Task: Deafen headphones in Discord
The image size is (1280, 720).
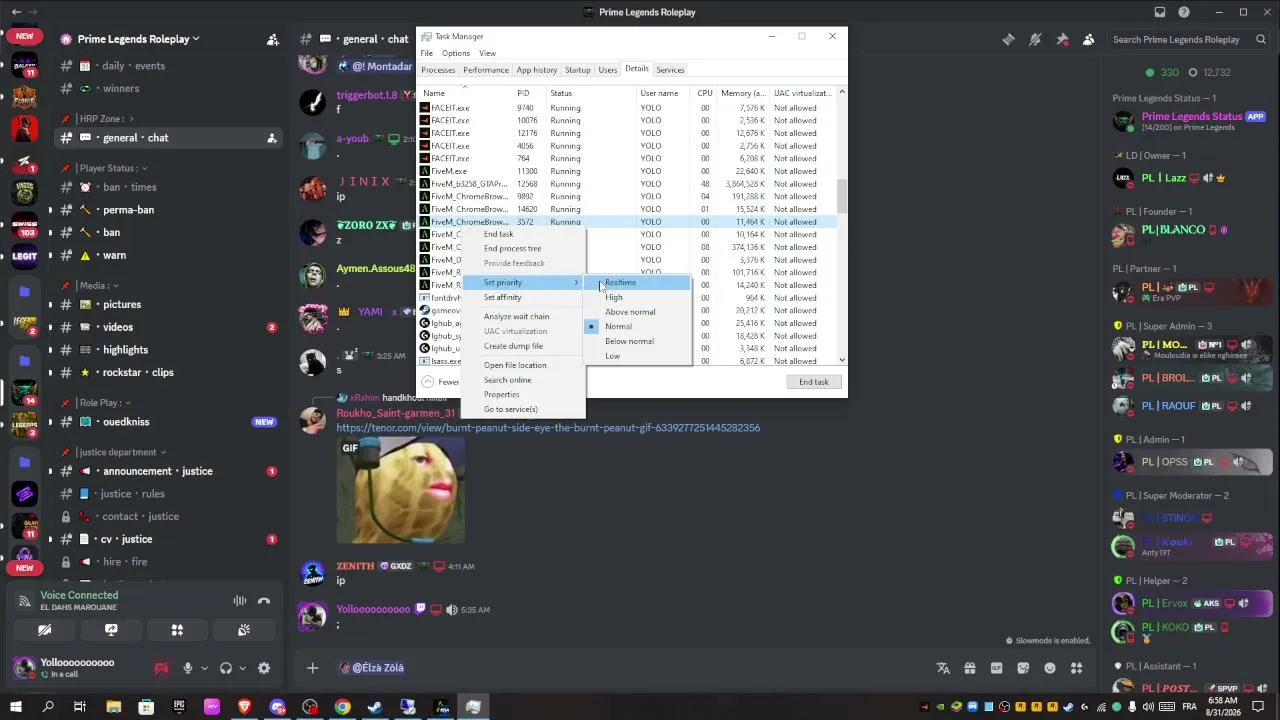Action: 226,668
